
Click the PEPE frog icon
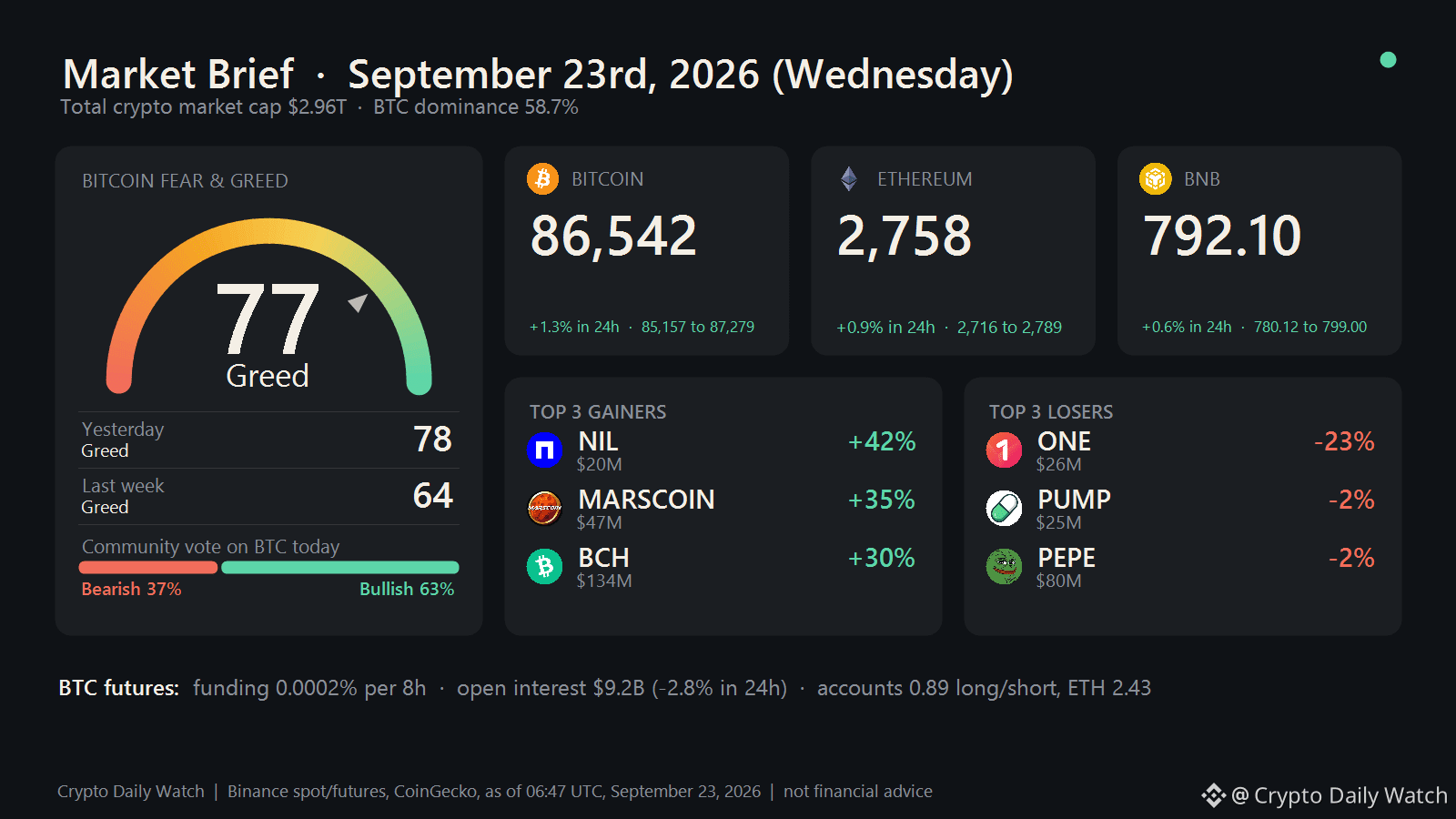click(1004, 566)
